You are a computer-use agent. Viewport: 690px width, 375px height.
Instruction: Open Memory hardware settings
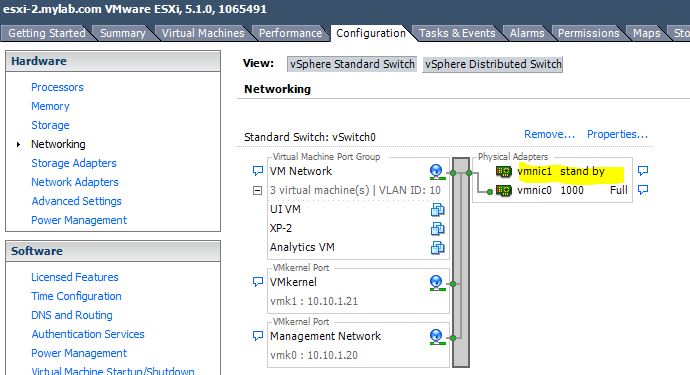tap(50, 107)
